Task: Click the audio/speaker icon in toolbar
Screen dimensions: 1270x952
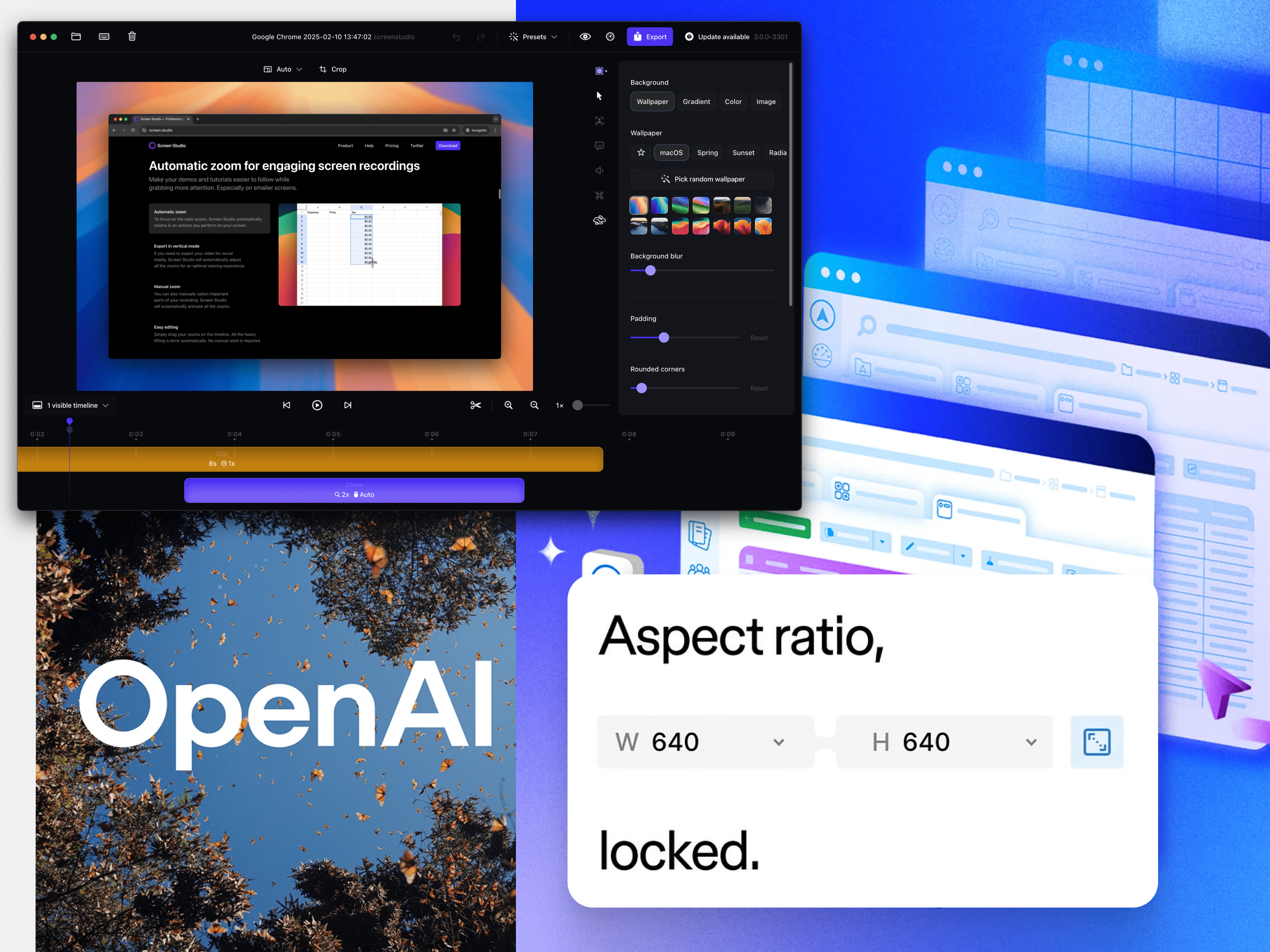Action: point(598,170)
